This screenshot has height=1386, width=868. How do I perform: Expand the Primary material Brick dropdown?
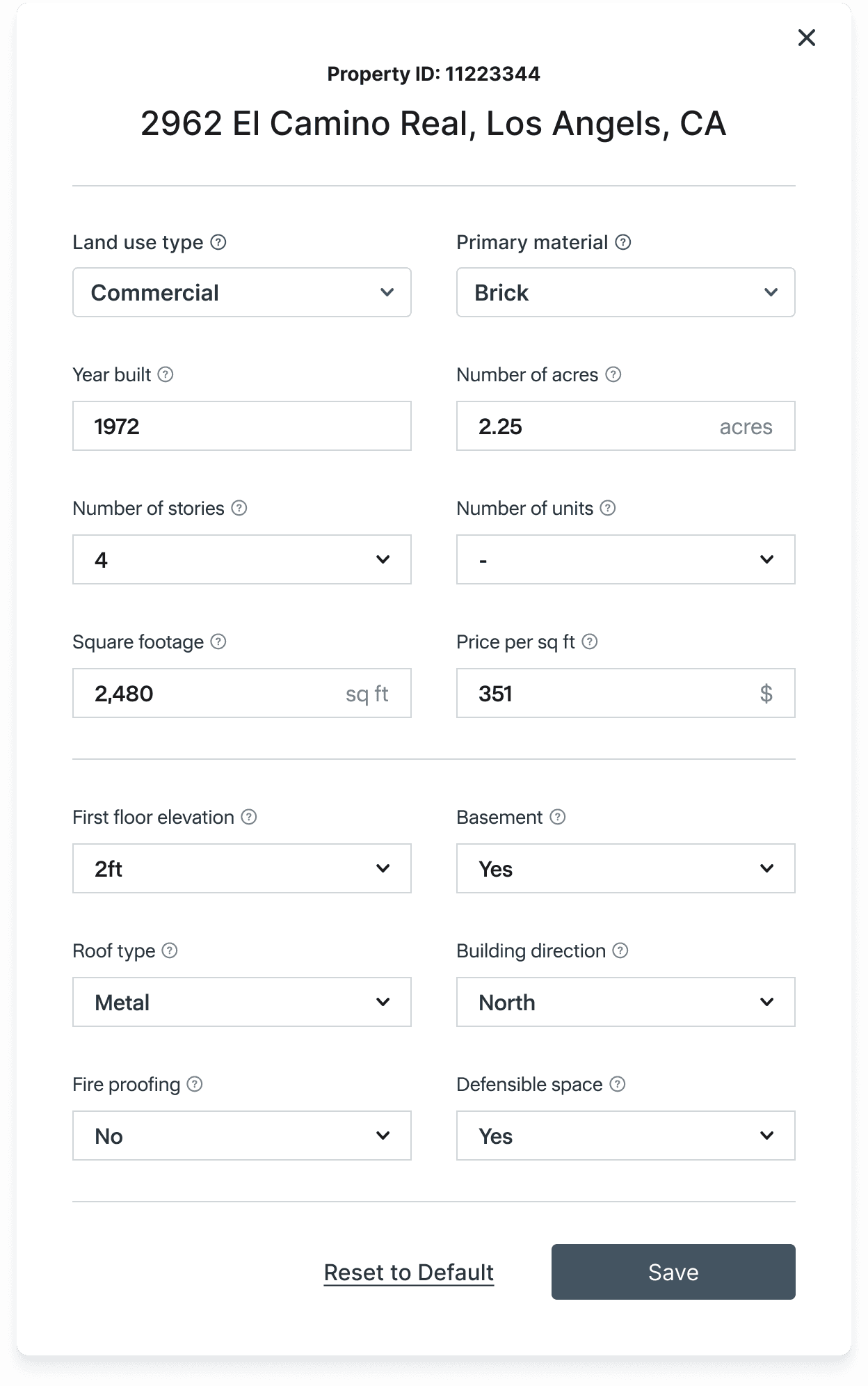tap(625, 292)
